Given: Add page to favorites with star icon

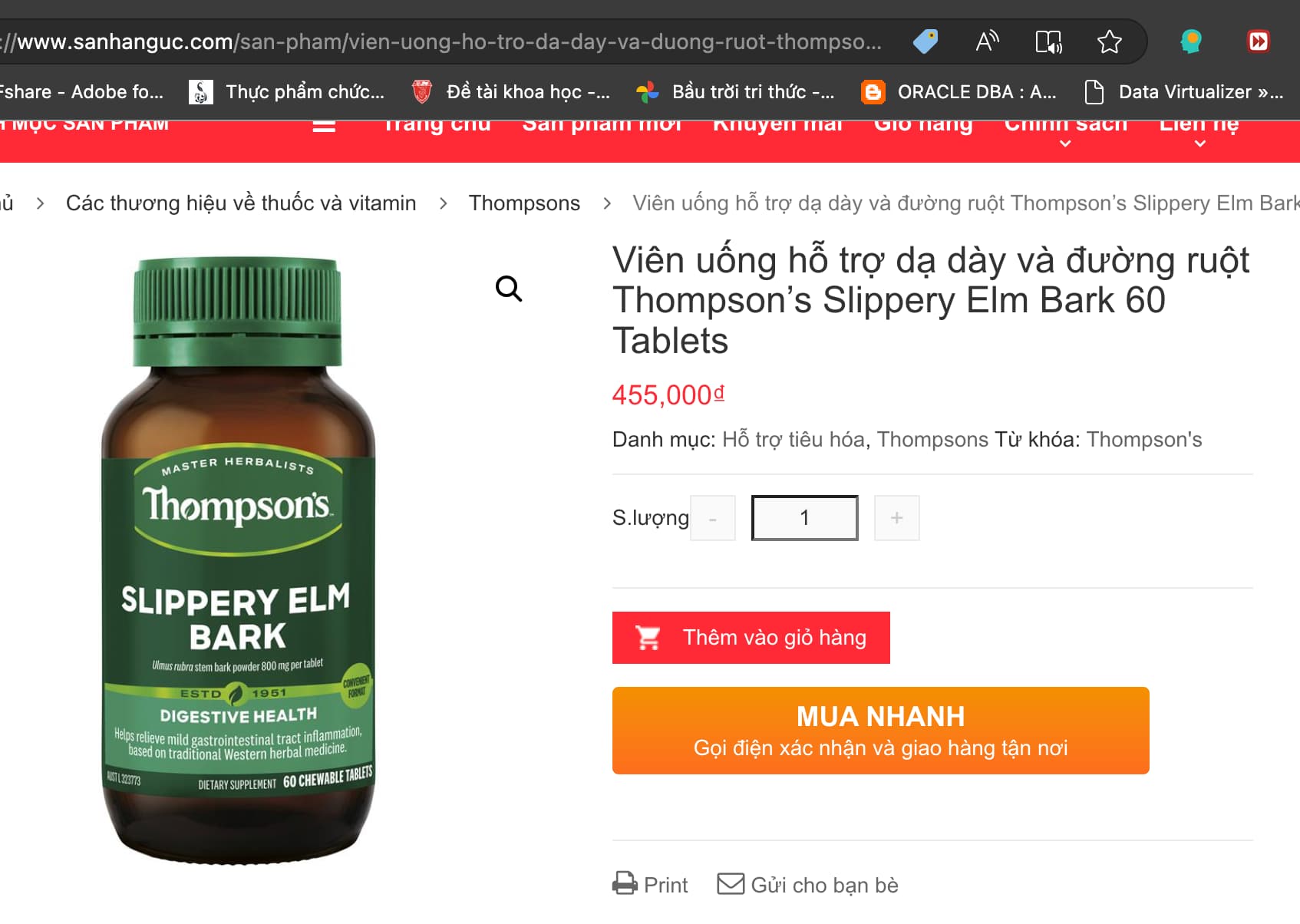Looking at the screenshot, I should pyautogui.click(x=1110, y=41).
